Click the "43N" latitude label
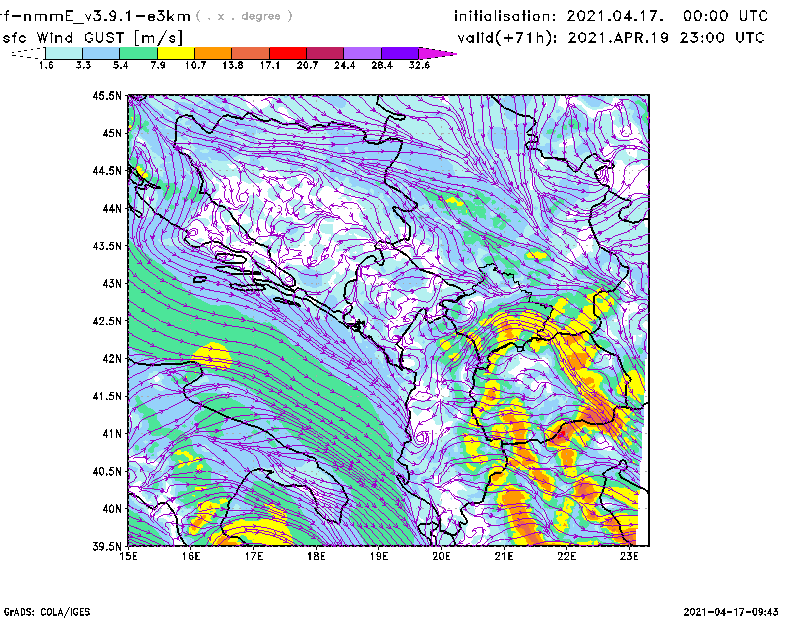 click(x=112, y=283)
